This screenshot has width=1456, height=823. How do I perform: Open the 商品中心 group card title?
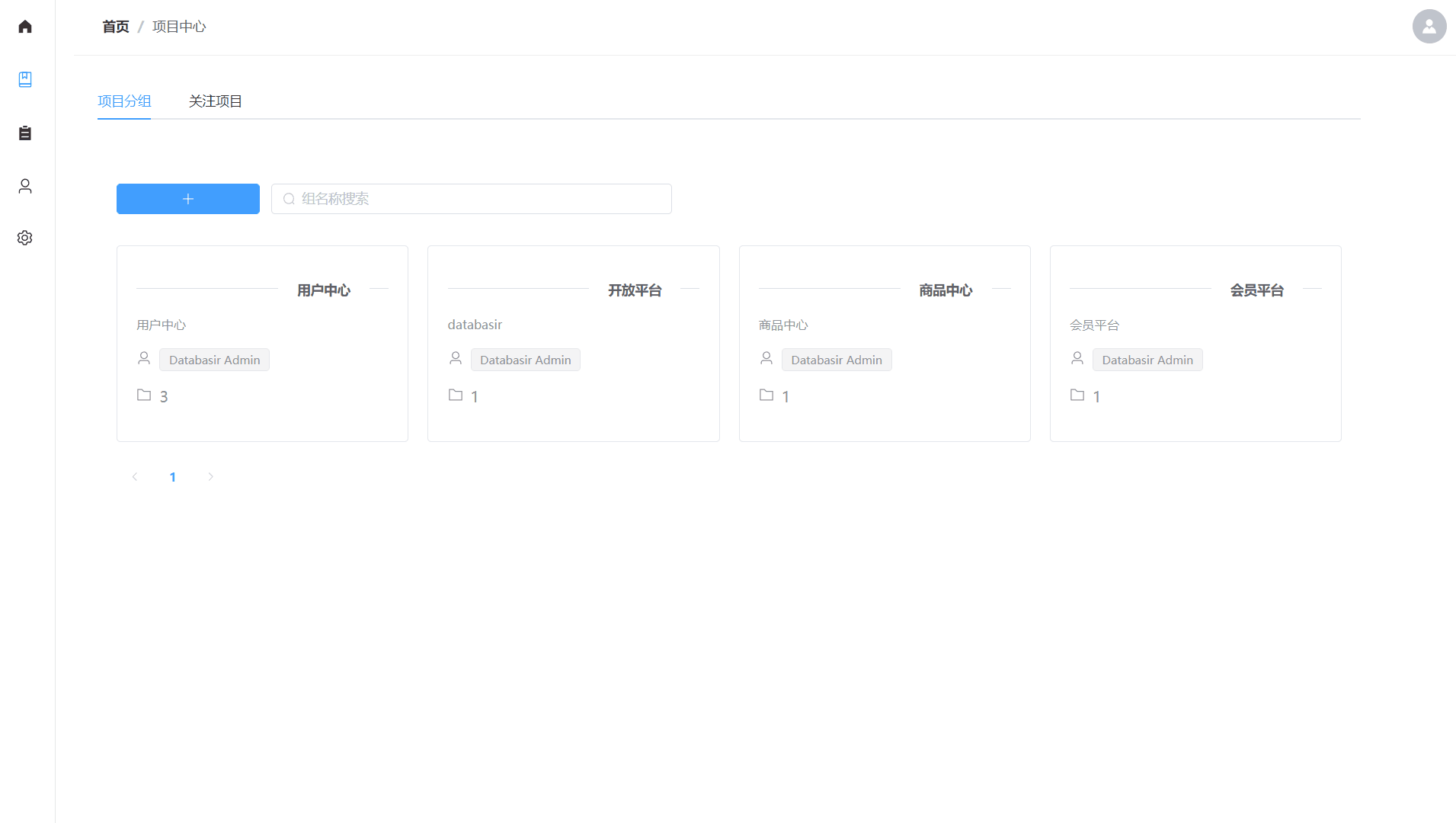point(945,290)
